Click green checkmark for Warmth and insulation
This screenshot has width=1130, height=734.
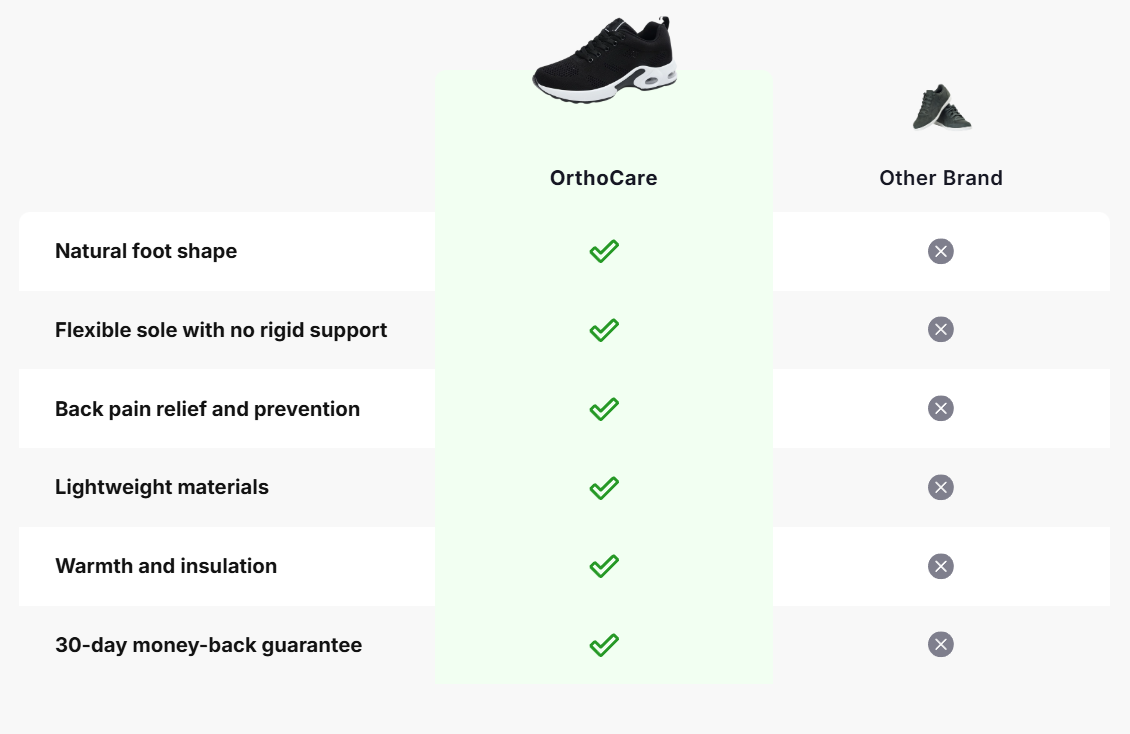(604, 566)
